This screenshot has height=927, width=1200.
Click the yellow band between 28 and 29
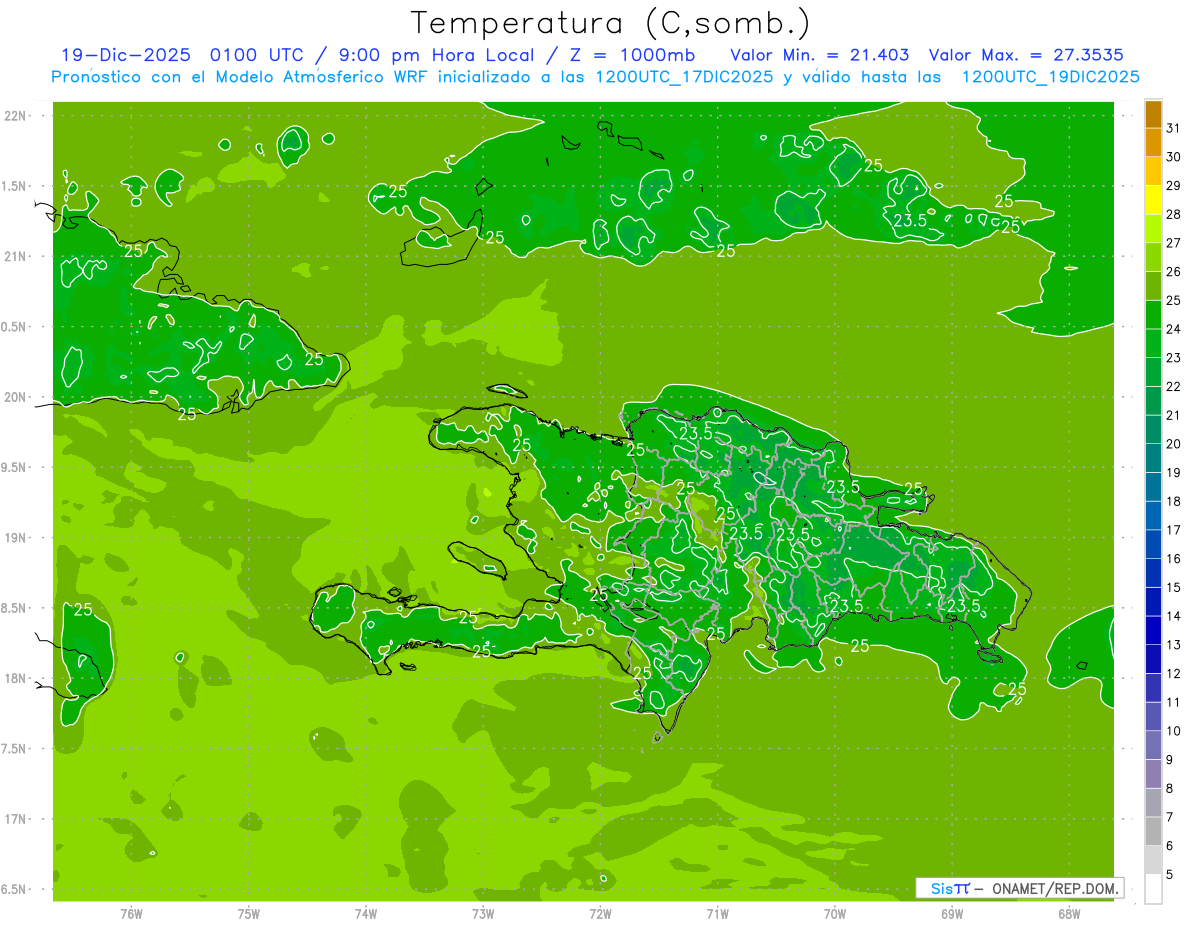point(1153,200)
